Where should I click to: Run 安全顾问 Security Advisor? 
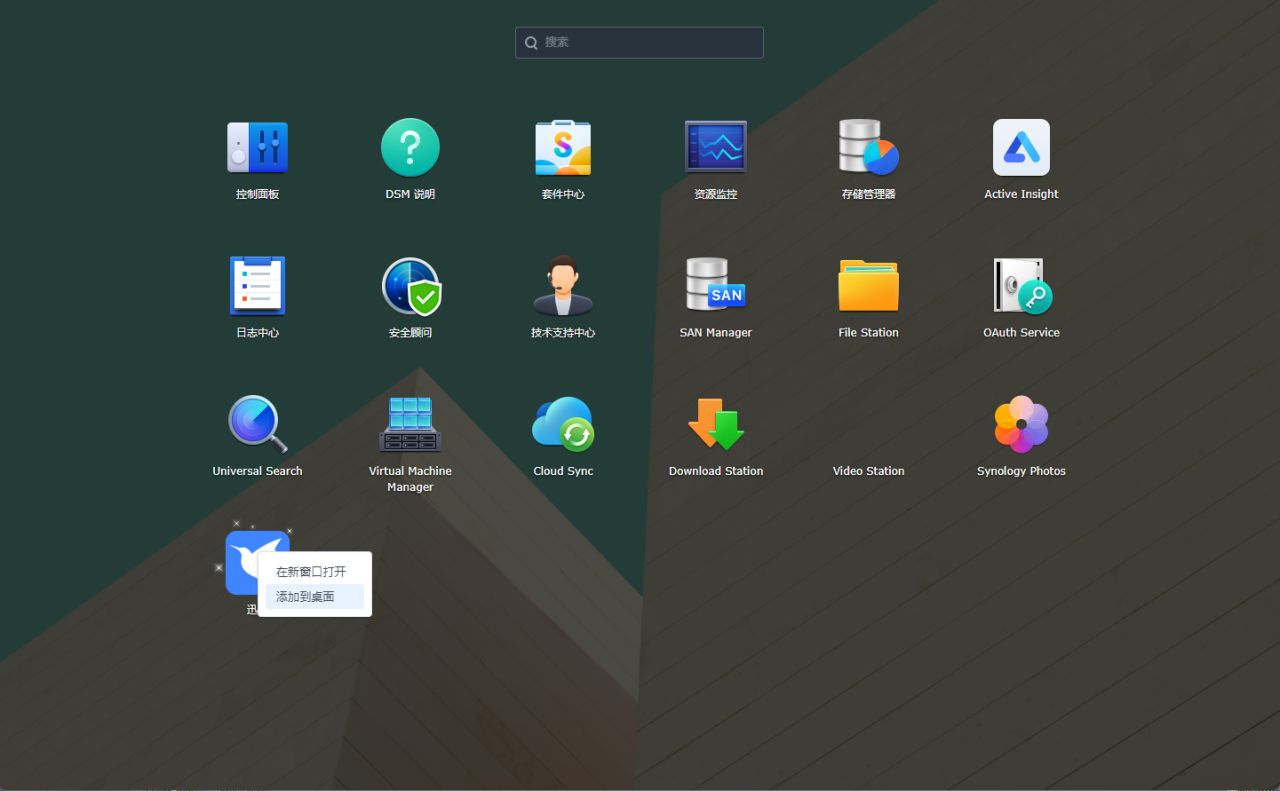tap(410, 285)
